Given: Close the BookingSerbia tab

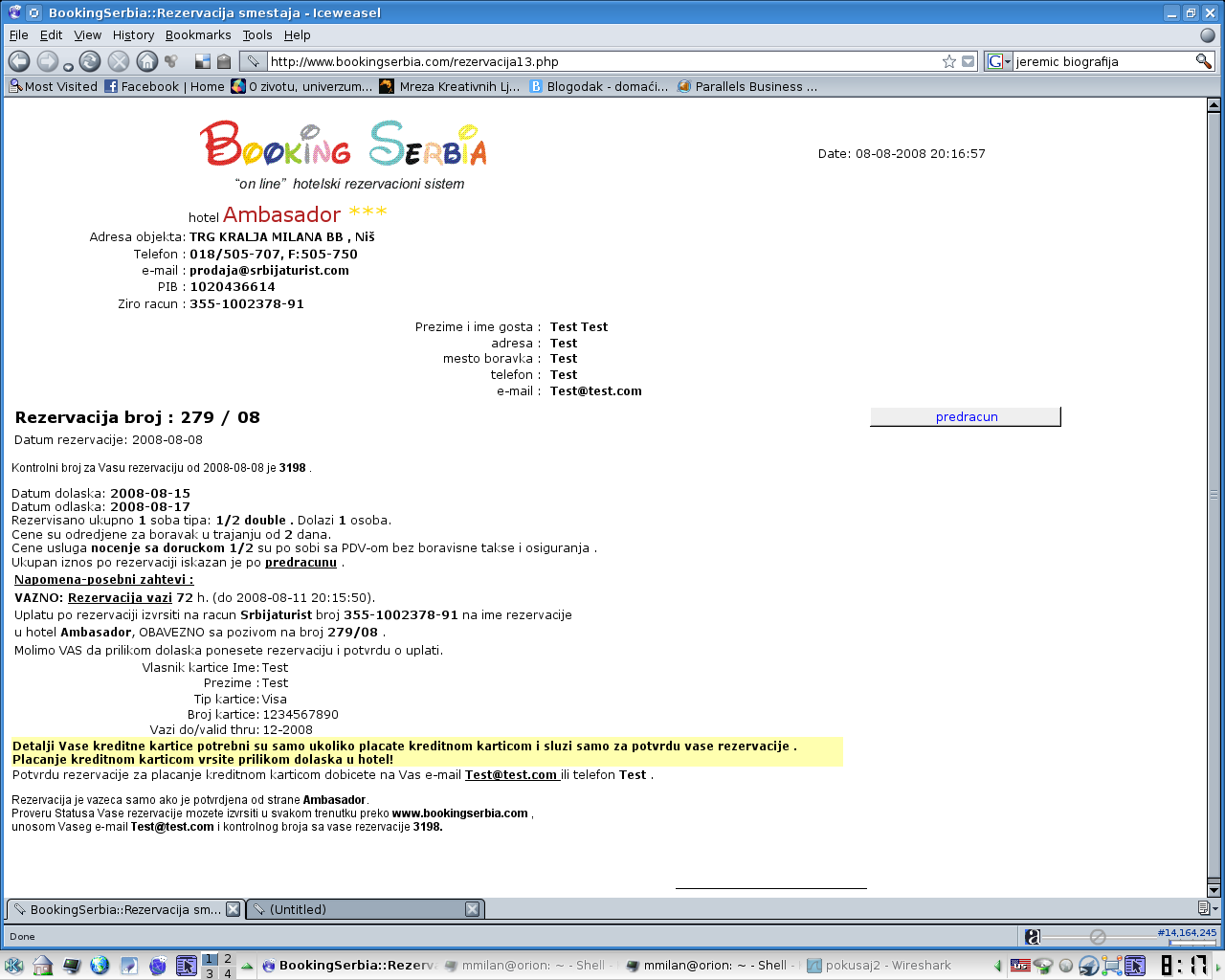Looking at the screenshot, I should point(233,909).
